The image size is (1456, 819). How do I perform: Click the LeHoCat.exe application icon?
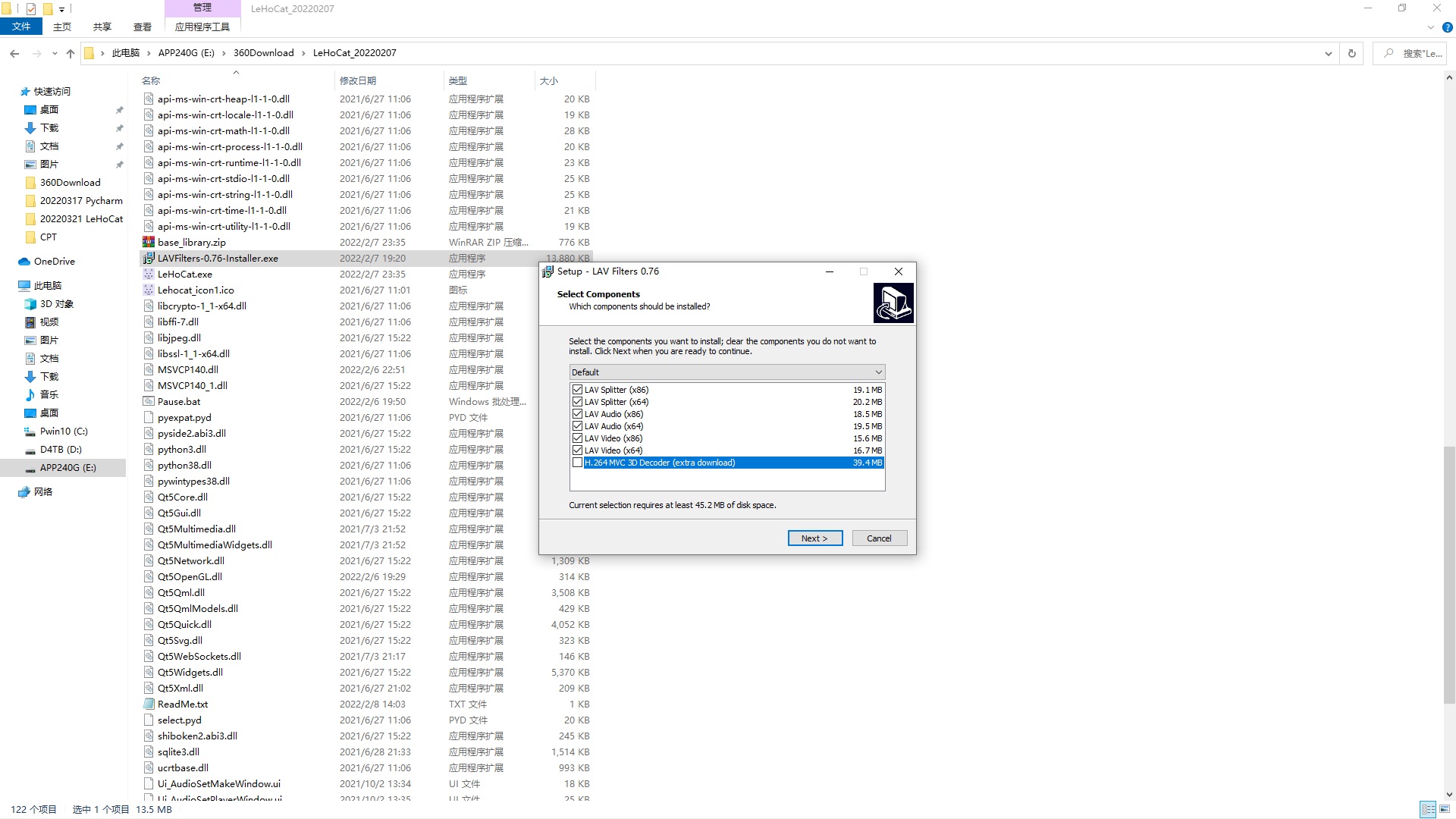(149, 275)
